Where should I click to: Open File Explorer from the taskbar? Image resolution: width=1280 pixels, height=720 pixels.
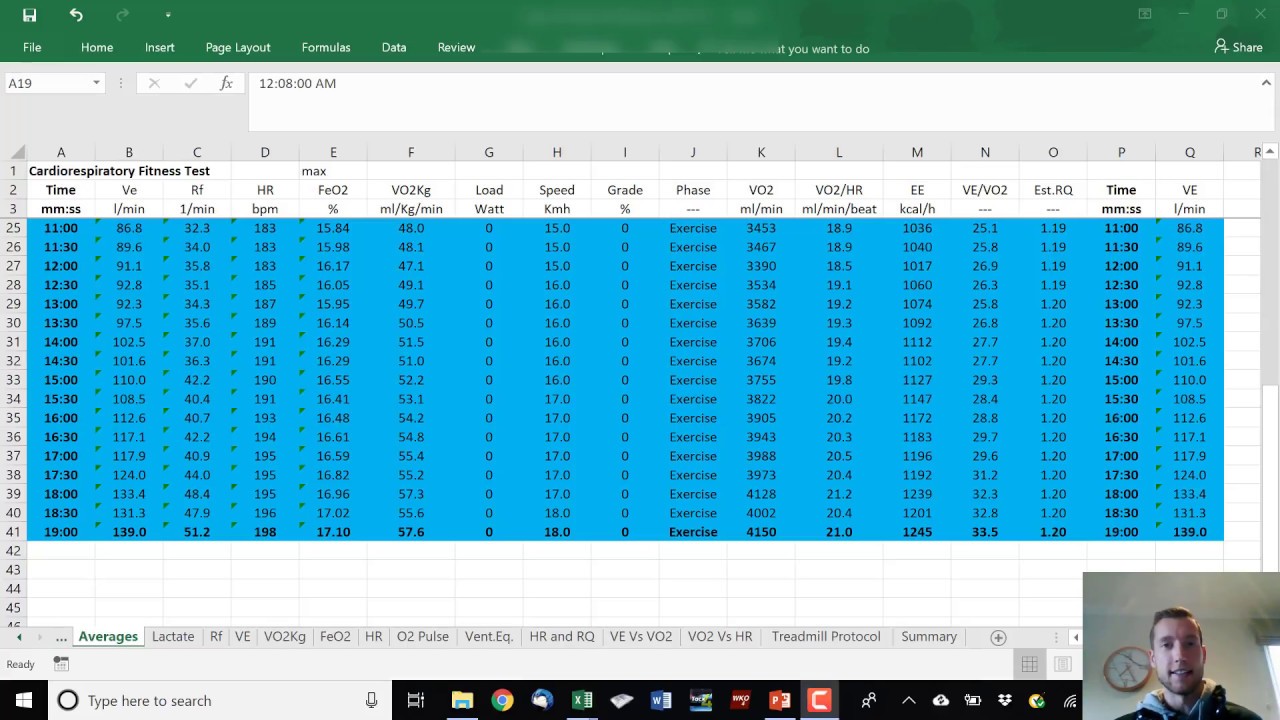coord(462,700)
